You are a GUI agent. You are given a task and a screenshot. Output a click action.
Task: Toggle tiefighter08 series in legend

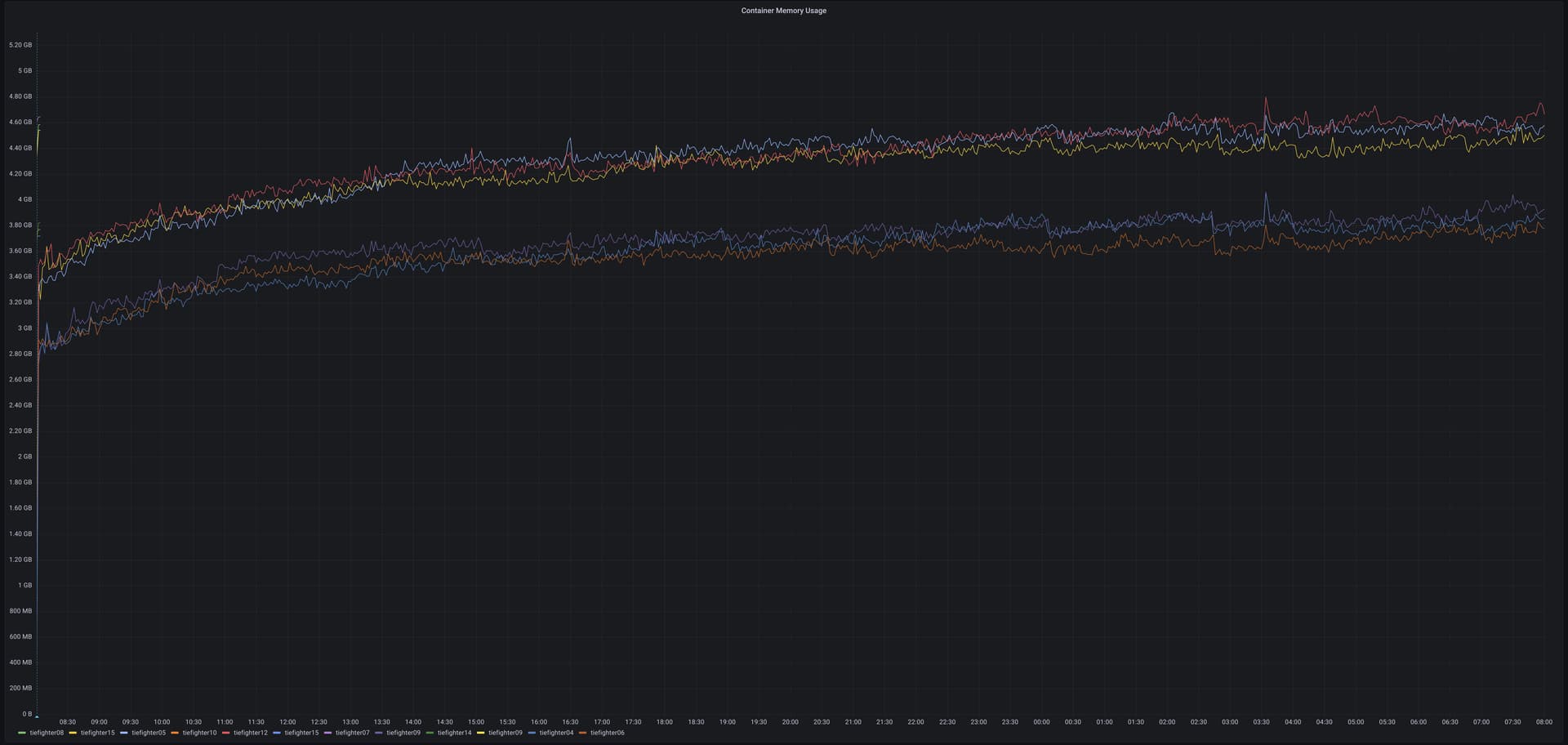click(x=47, y=733)
